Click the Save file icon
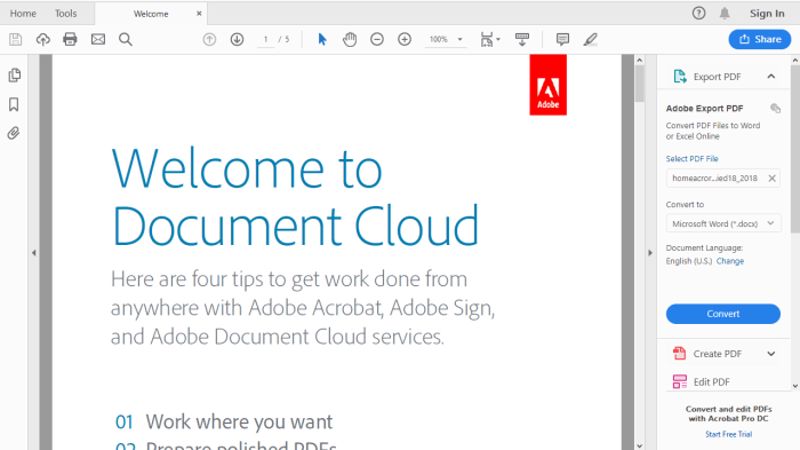The image size is (800, 450). pos(15,39)
